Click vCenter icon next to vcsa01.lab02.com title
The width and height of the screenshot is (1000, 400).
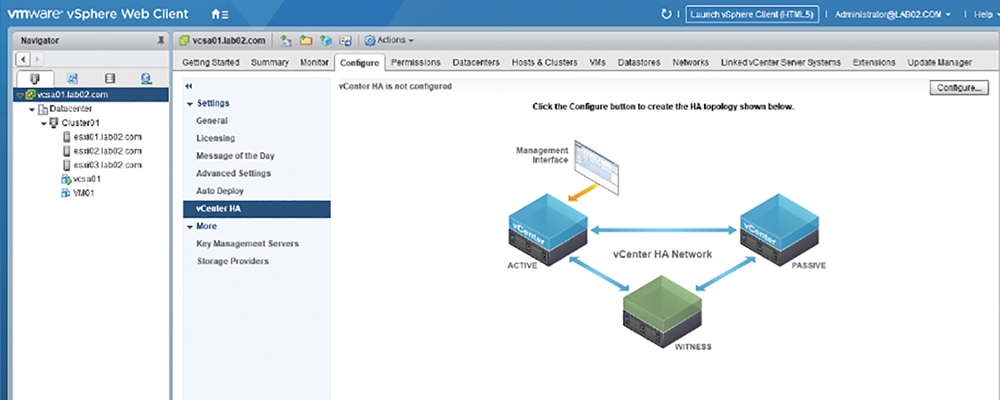click(x=184, y=40)
